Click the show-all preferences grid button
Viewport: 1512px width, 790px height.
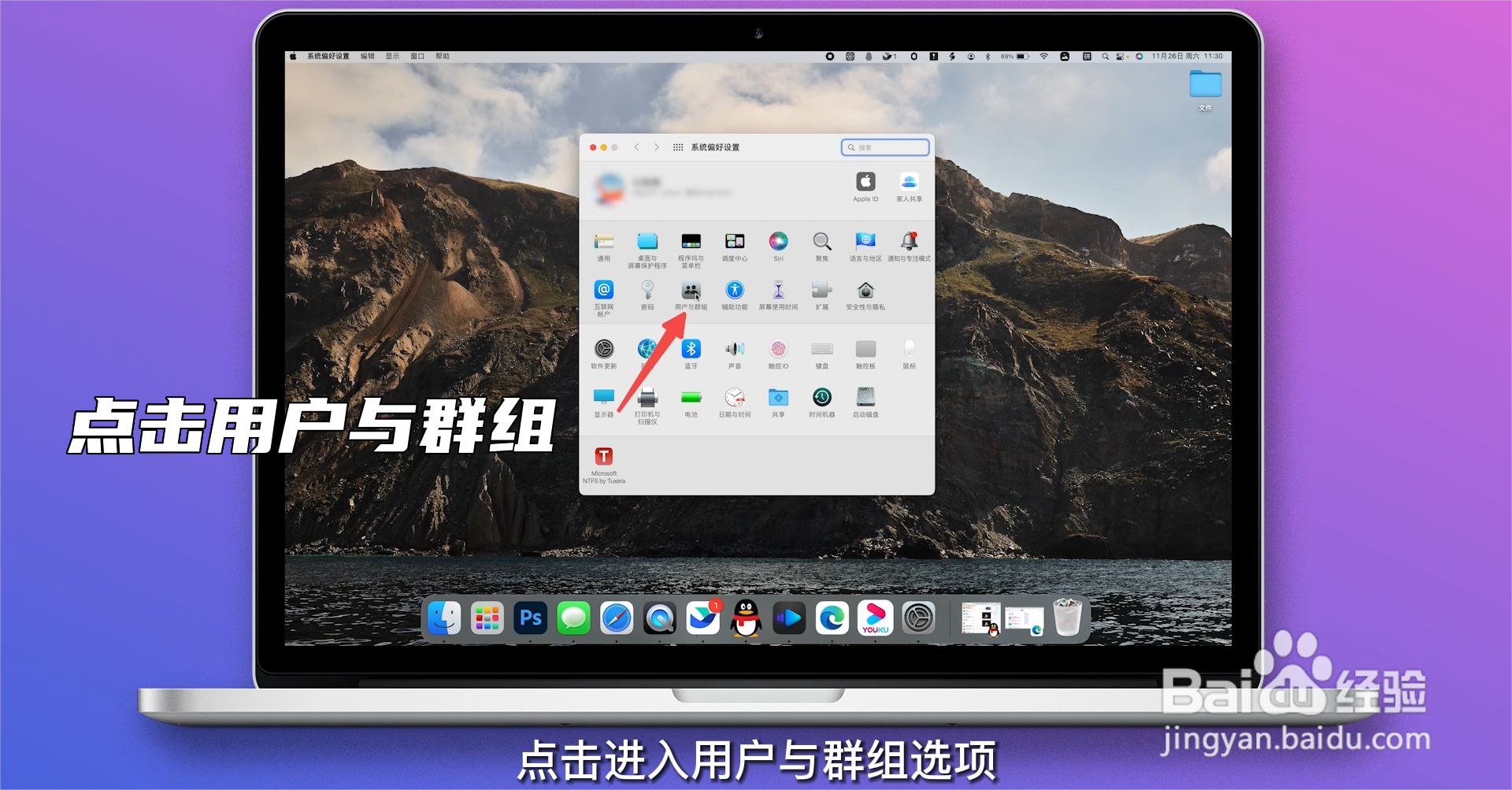click(678, 147)
